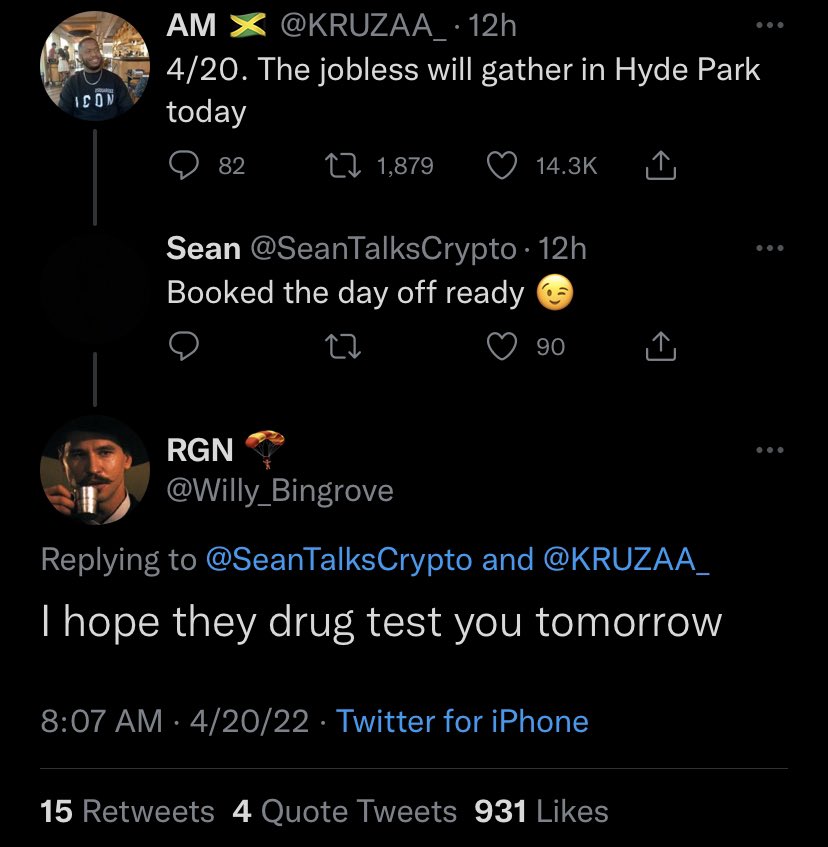View the 931 Likes list

click(541, 811)
